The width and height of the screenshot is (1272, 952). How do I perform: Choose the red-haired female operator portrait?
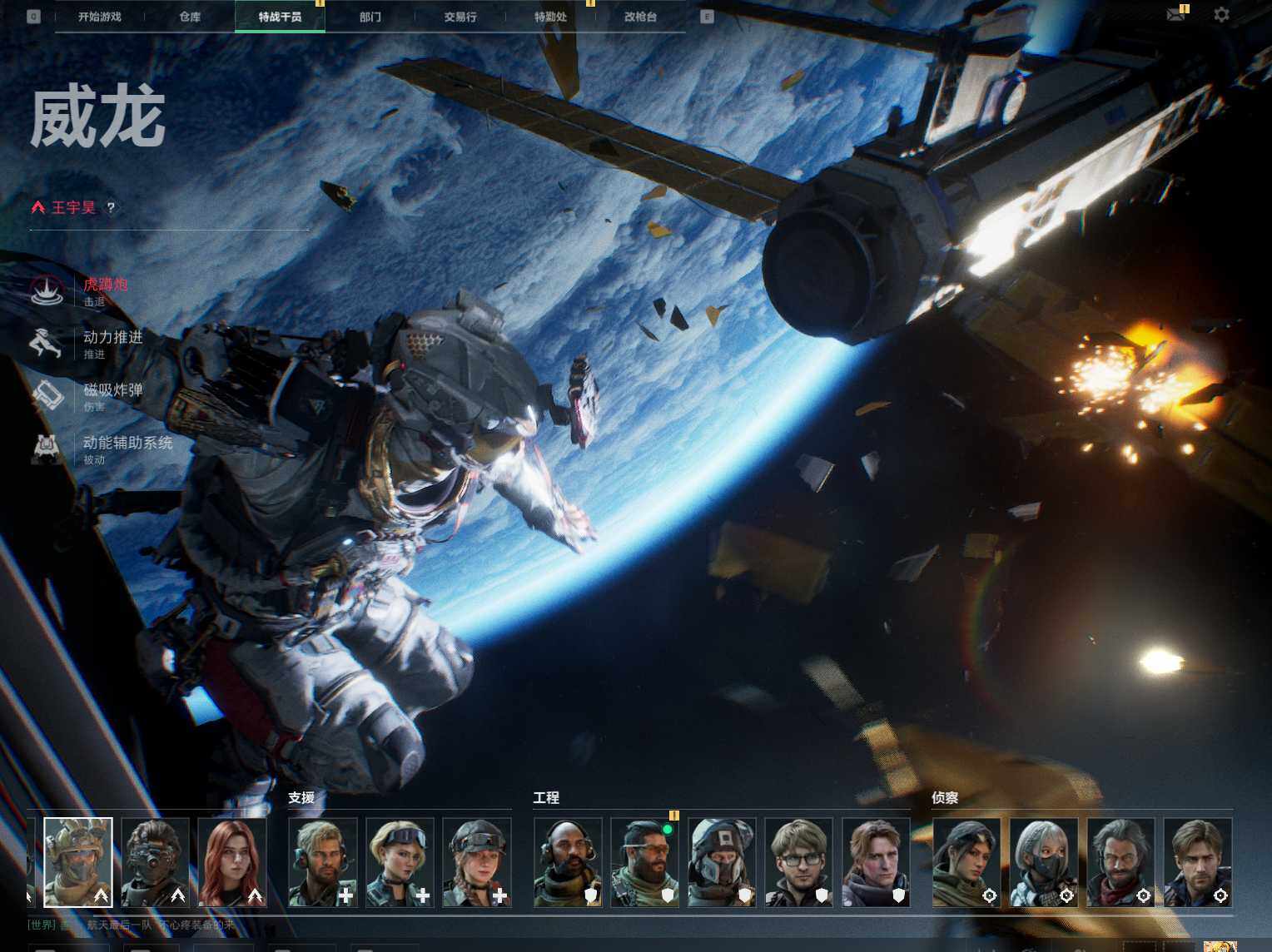[x=233, y=862]
